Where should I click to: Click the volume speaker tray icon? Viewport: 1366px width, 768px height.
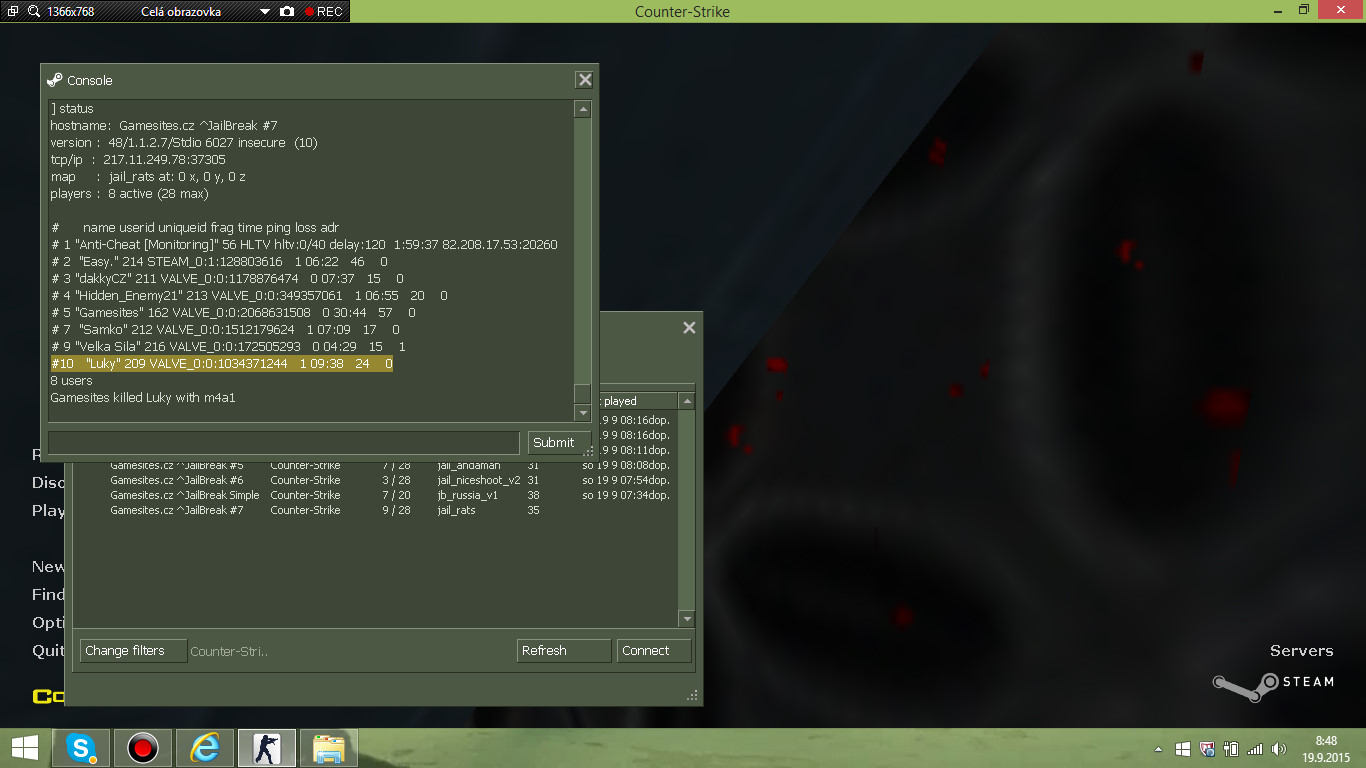(x=1278, y=749)
